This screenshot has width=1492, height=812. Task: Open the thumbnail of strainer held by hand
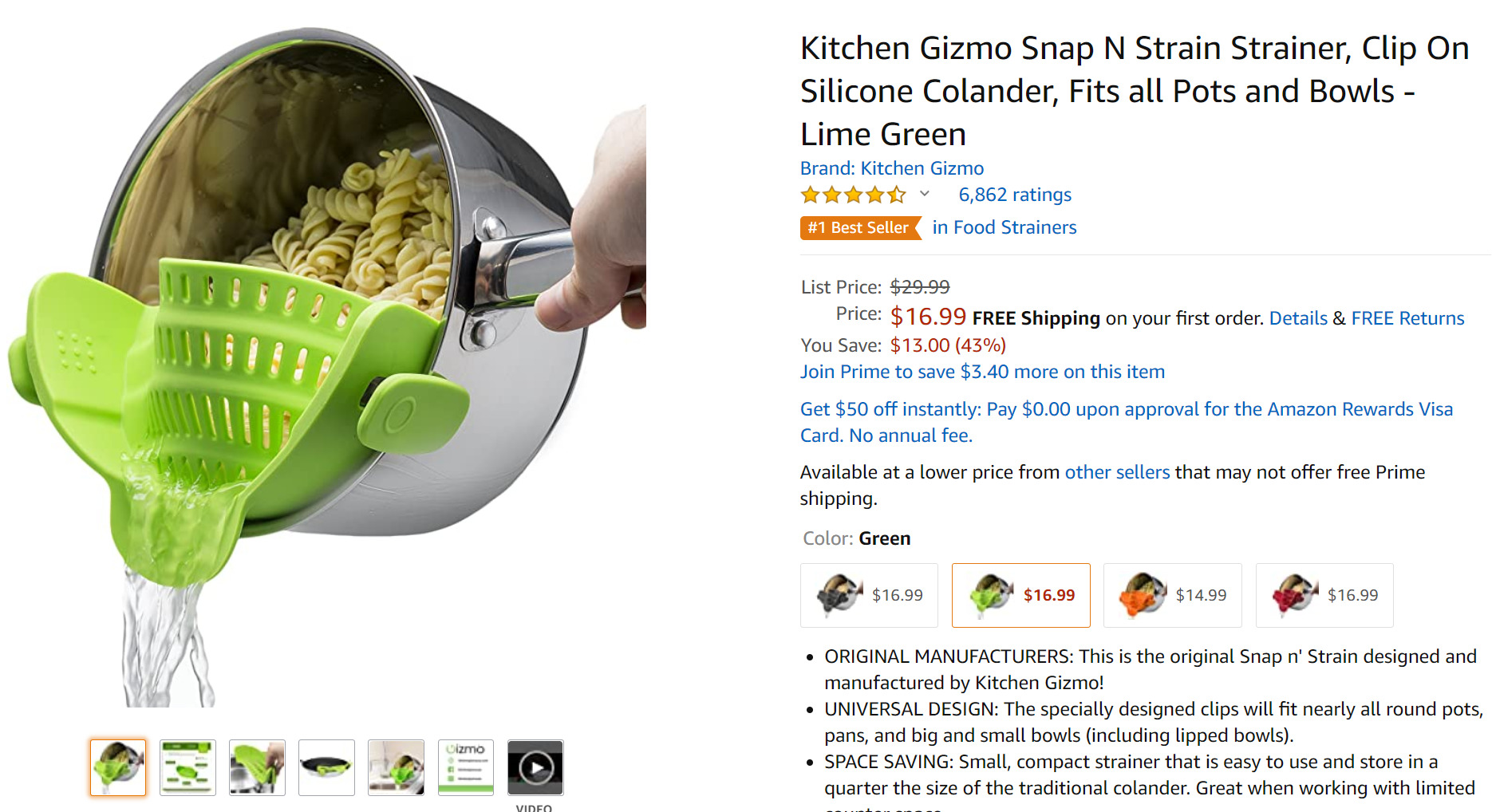pyautogui.click(x=257, y=767)
